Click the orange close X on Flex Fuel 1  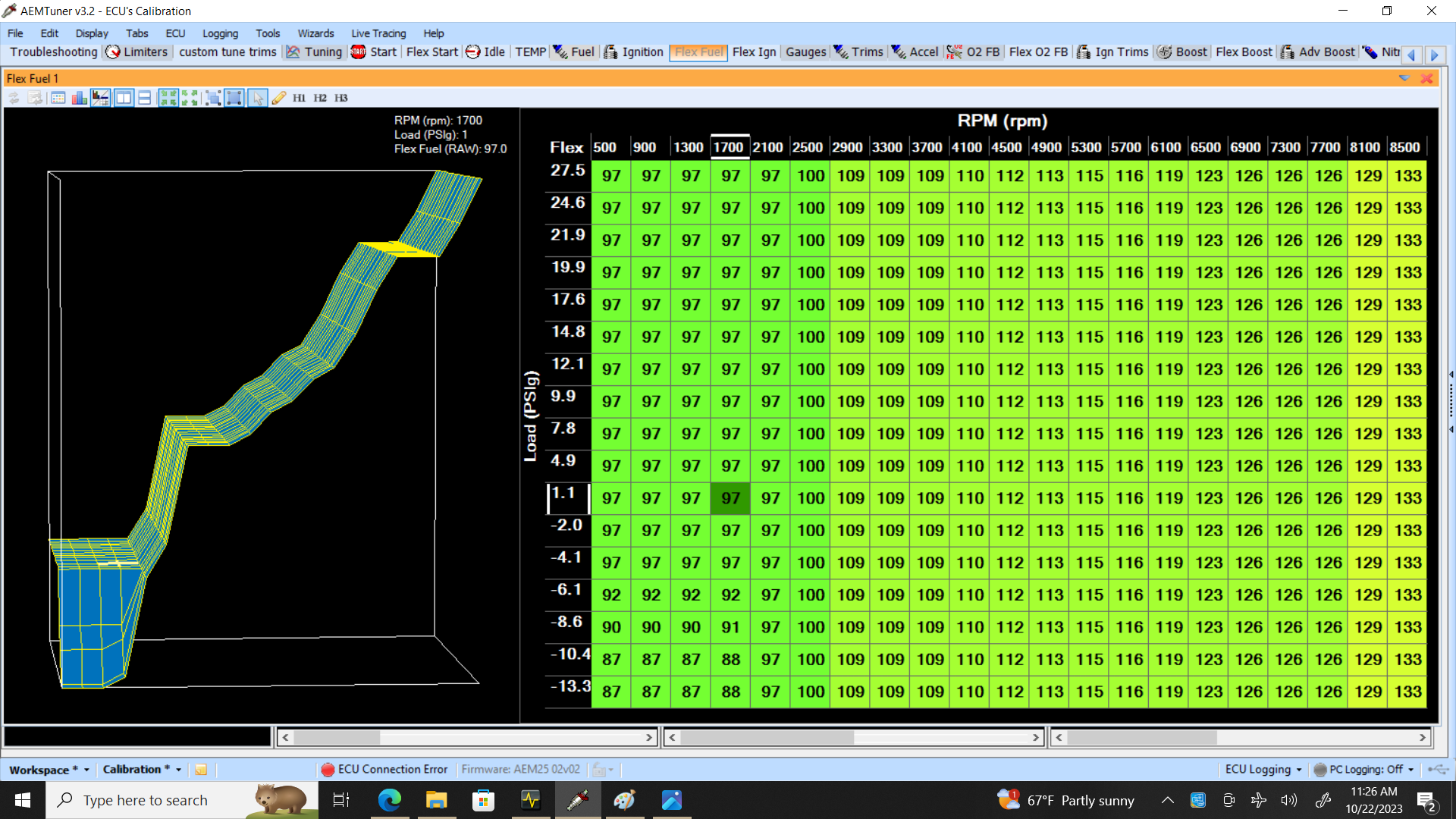tap(1426, 78)
